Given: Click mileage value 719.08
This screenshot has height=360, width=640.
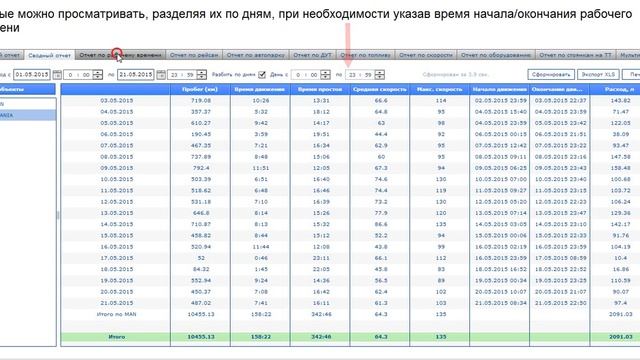Looking at the screenshot, I should (x=201, y=100).
